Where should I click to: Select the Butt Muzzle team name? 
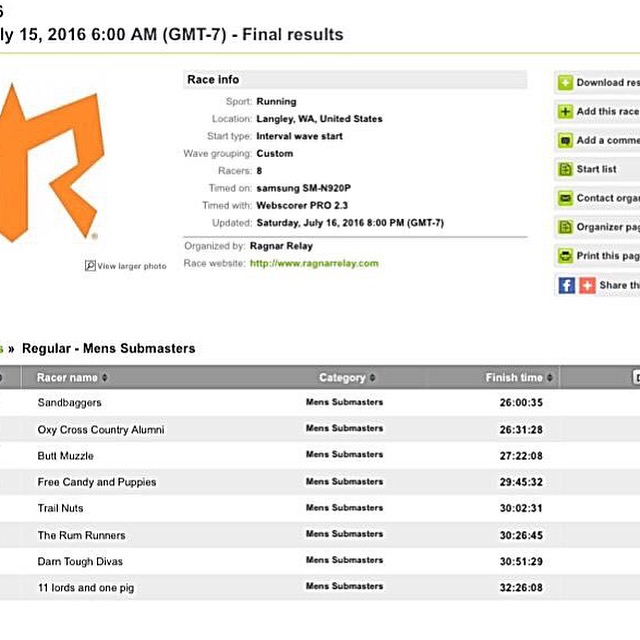(x=65, y=456)
